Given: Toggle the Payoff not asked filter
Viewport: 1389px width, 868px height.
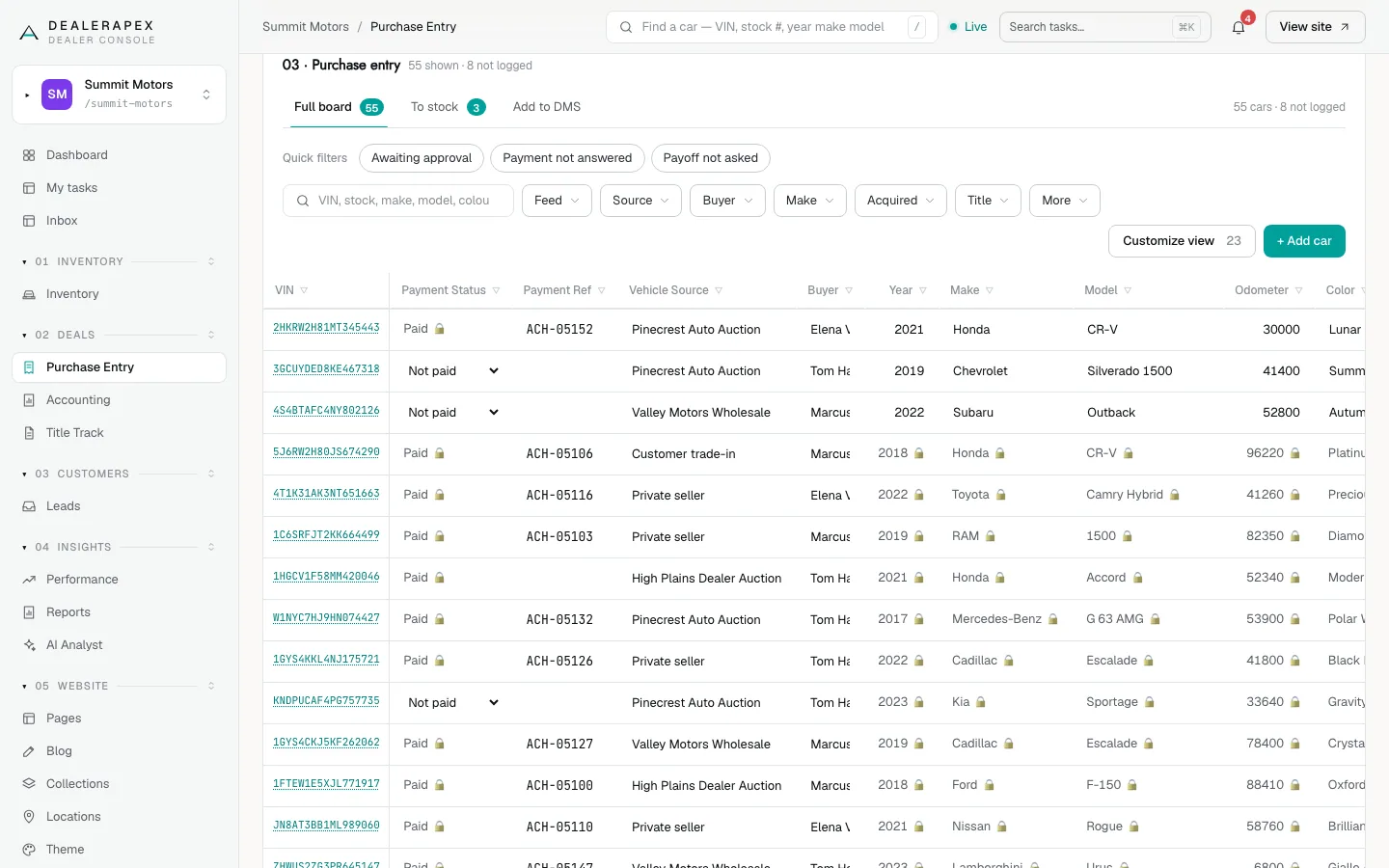Looking at the screenshot, I should 710,158.
